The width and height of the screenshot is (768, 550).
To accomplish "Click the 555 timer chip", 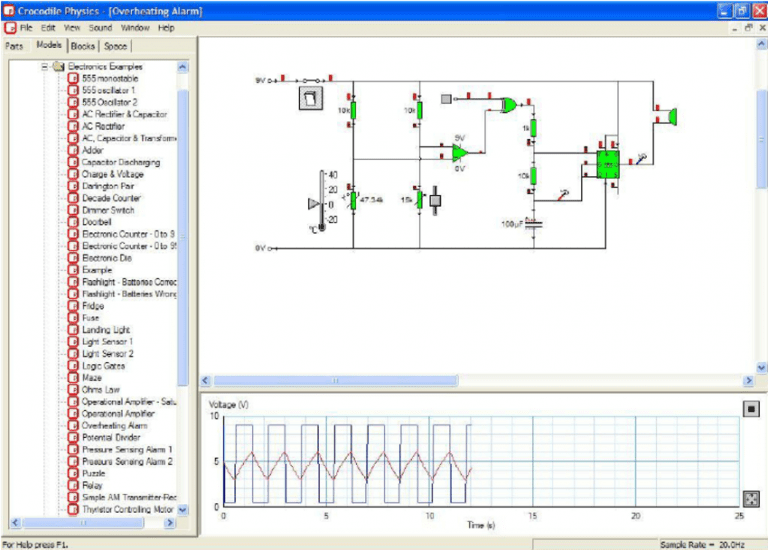I will pos(608,165).
